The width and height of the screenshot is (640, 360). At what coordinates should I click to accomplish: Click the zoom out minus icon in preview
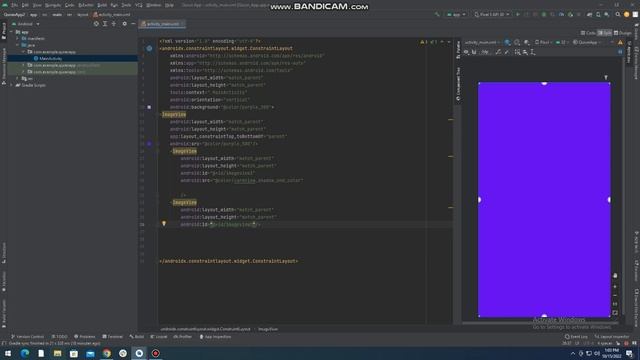click(615, 296)
